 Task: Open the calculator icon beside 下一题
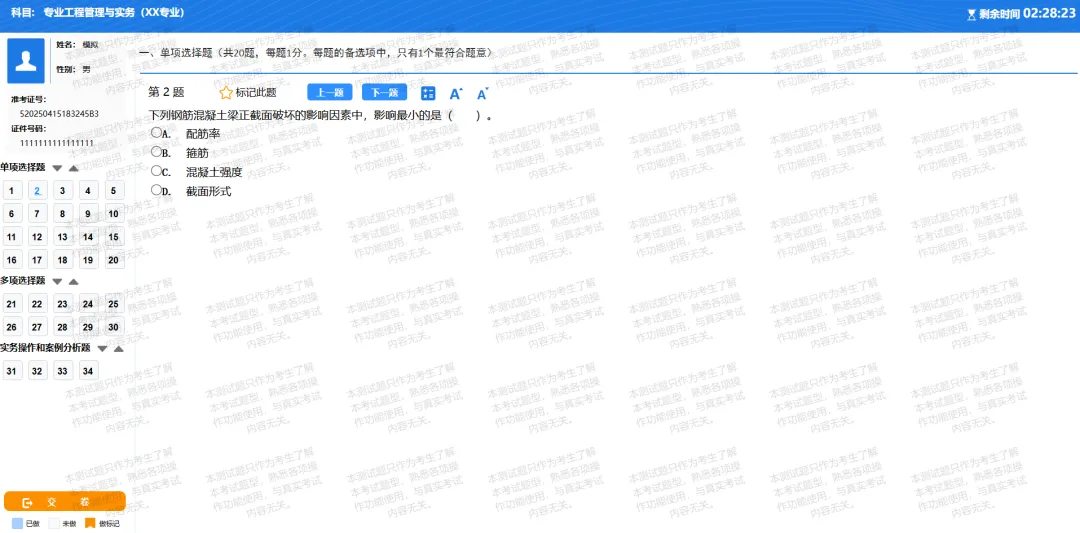tap(428, 94)
